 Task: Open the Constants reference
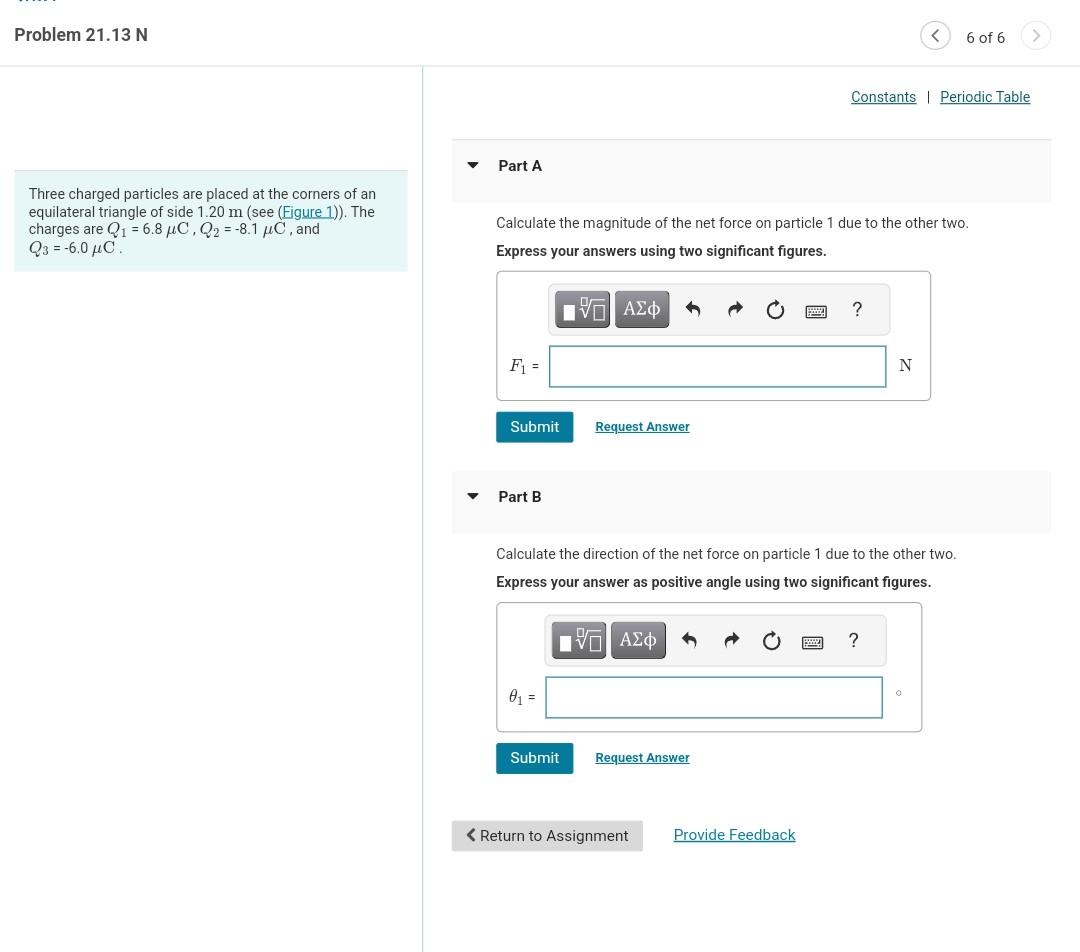point(883,96)
